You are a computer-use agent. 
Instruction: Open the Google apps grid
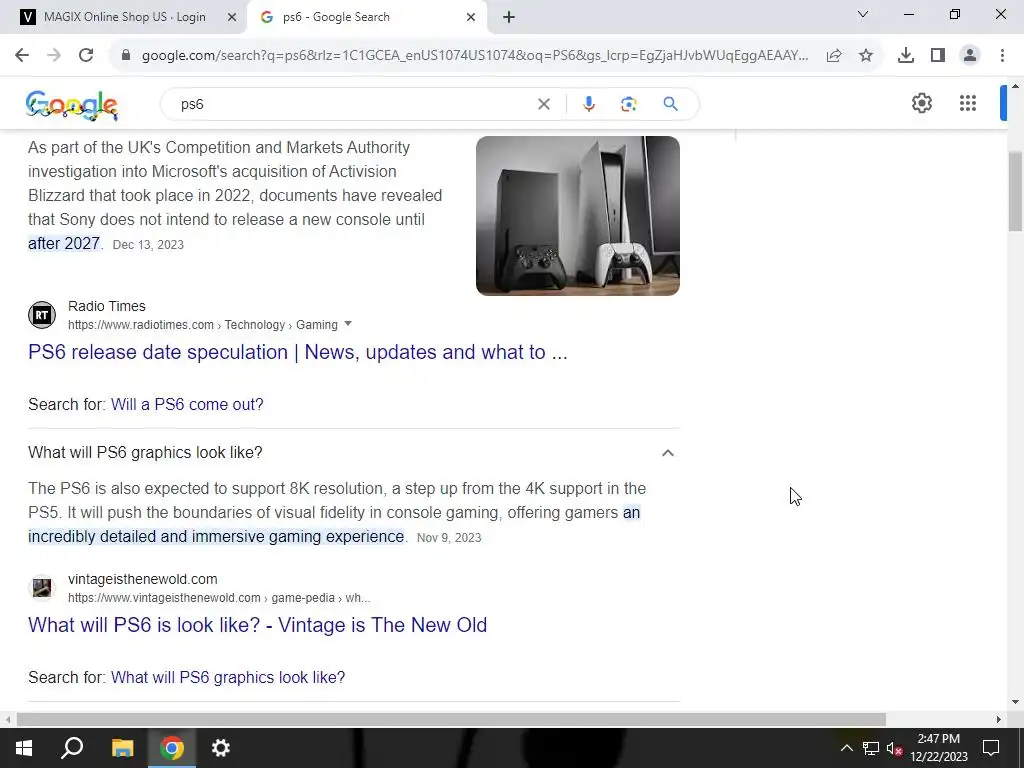point(968,103)
